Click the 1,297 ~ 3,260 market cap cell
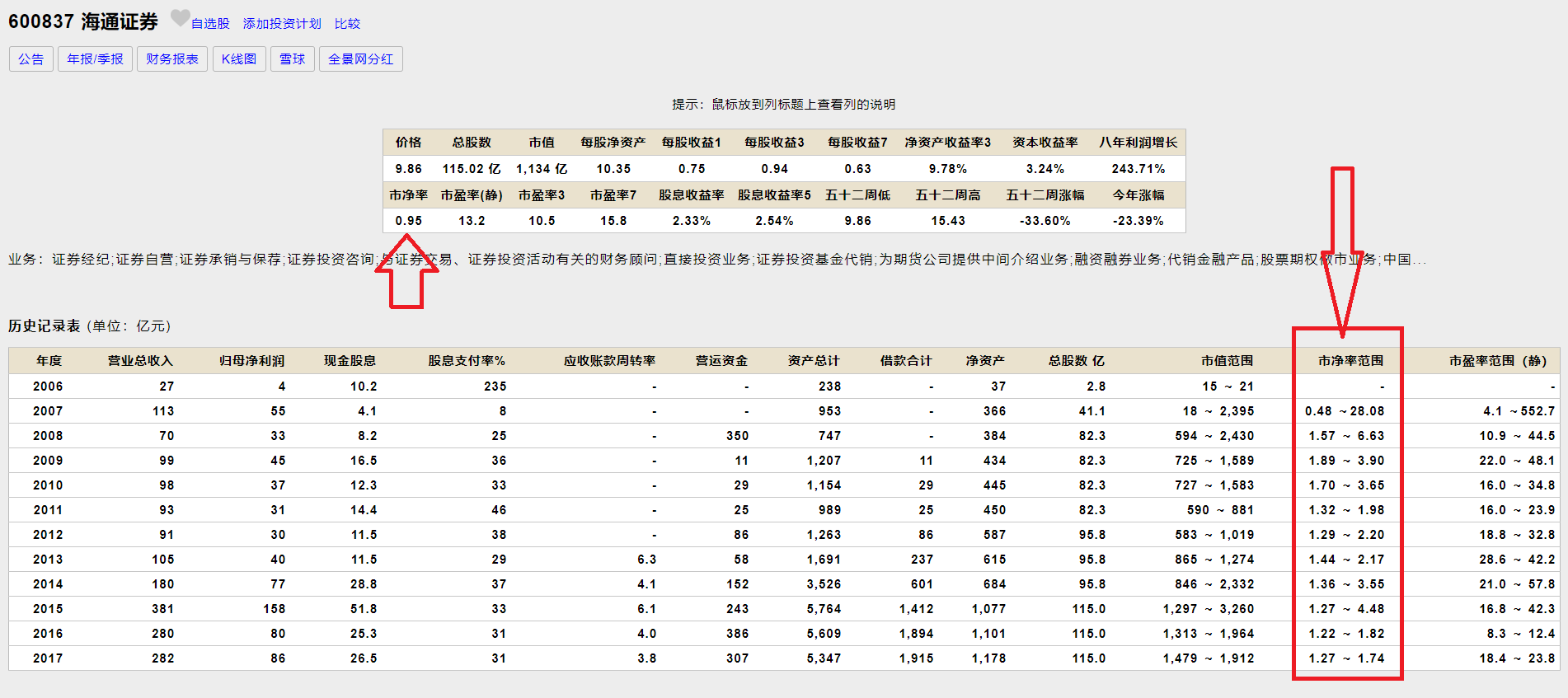The image size is (1568, 698). (1209, 609)
